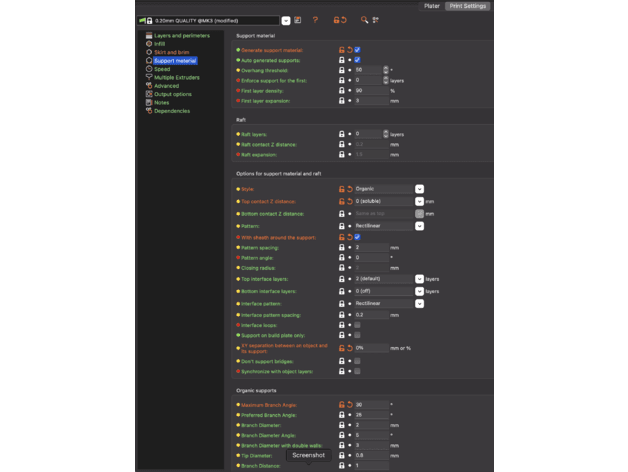
Task: Toggle Don't support bridges checkbox
Action: coord(357,361)
